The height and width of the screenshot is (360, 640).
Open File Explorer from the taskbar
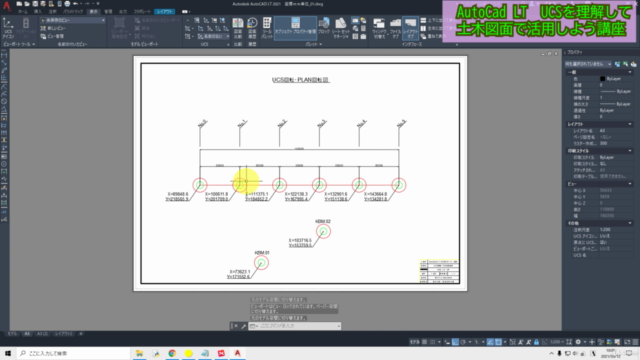click(x=139, y=353)
